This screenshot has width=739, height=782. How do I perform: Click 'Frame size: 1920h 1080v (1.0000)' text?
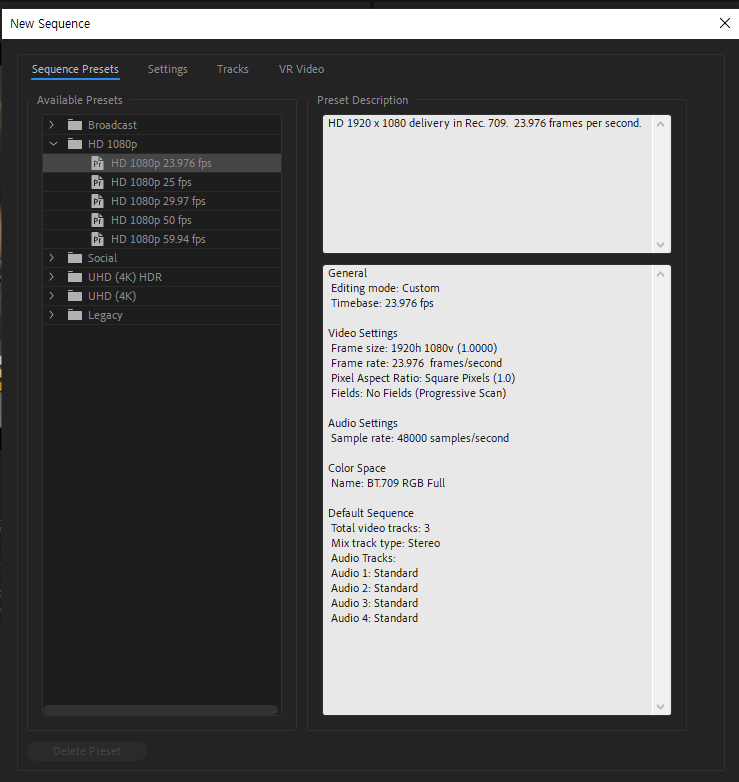coord(414,348)
